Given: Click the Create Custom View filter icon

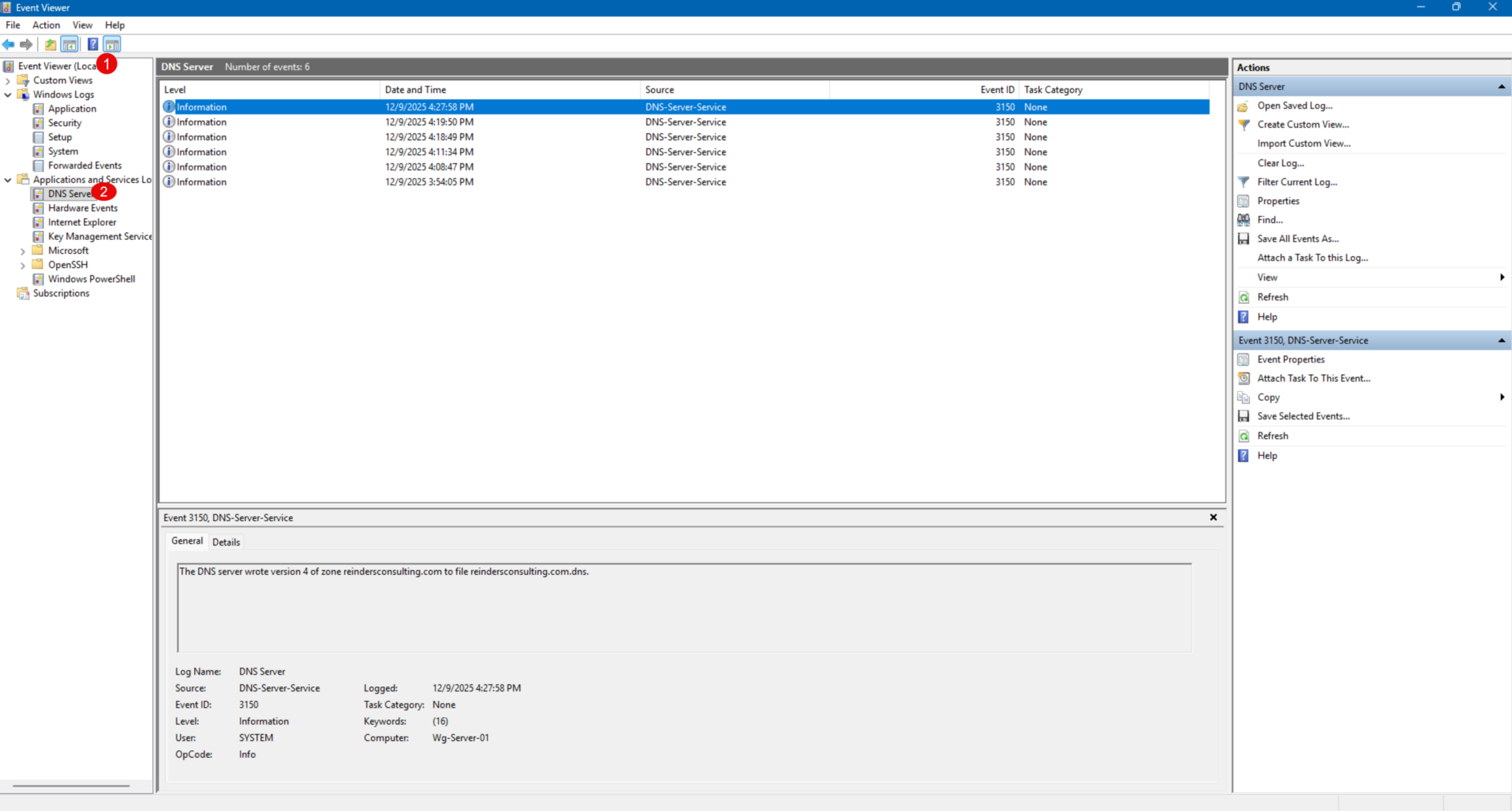Looking at the screenshot, I should [1243, 124].
